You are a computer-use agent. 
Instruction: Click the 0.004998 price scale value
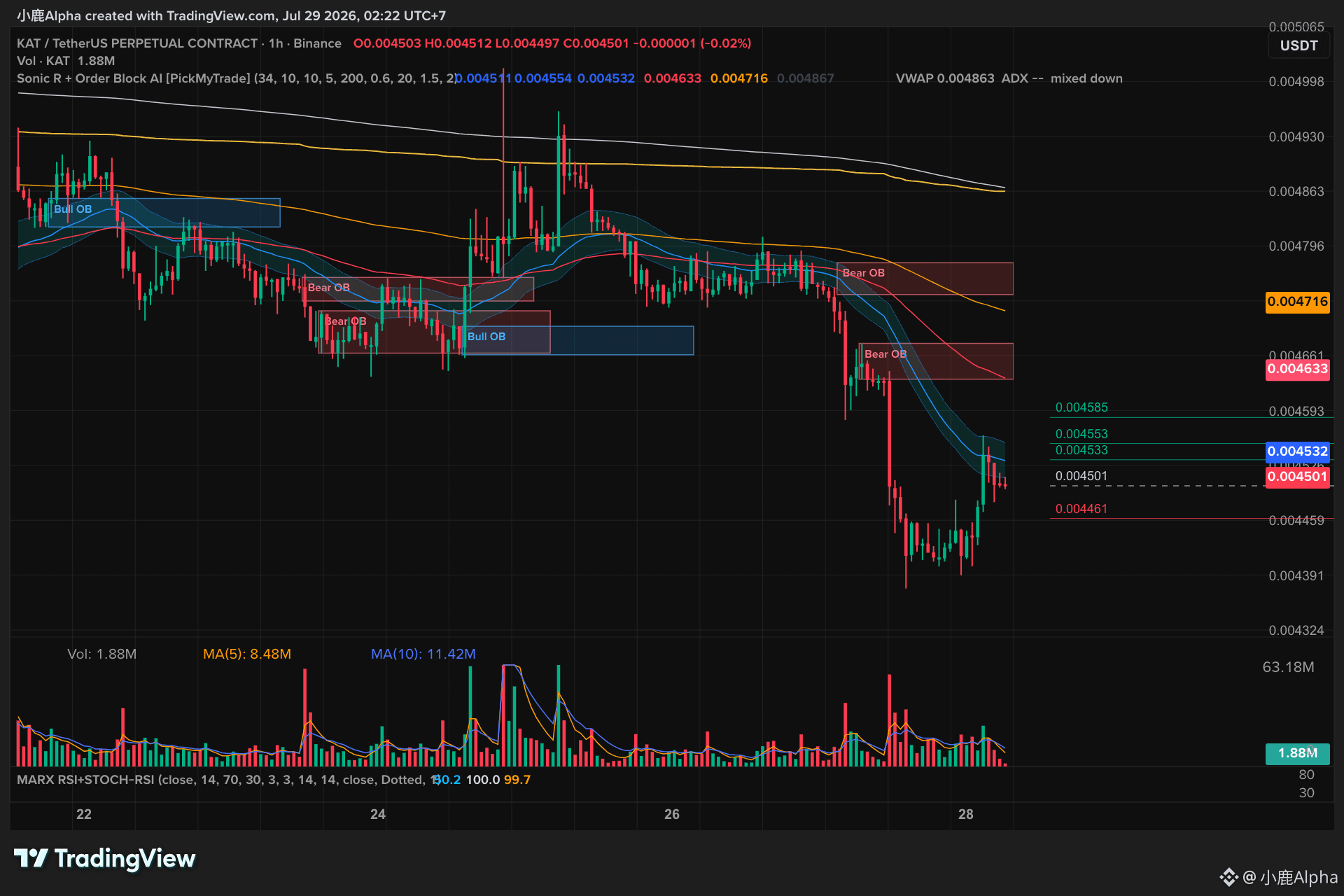pyautogui.click(x=1296, y=82)
